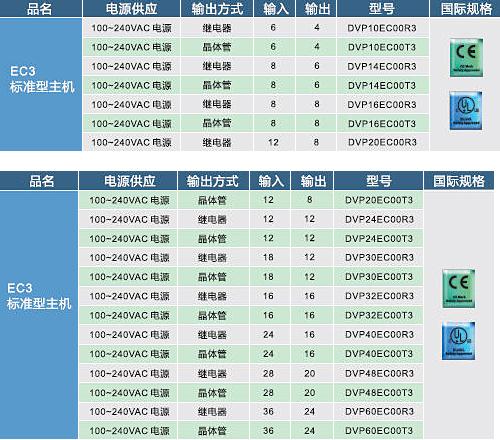Click the EC3 标准型主机 label in lower table
The image size is (500, 440).
click(39, 296)
